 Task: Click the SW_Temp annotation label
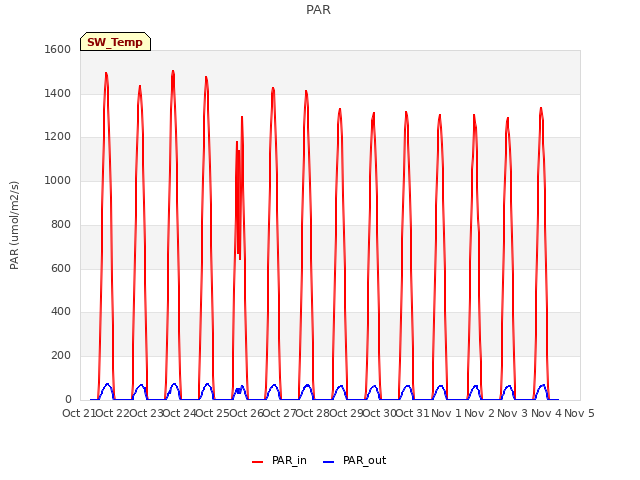(115, 42)
